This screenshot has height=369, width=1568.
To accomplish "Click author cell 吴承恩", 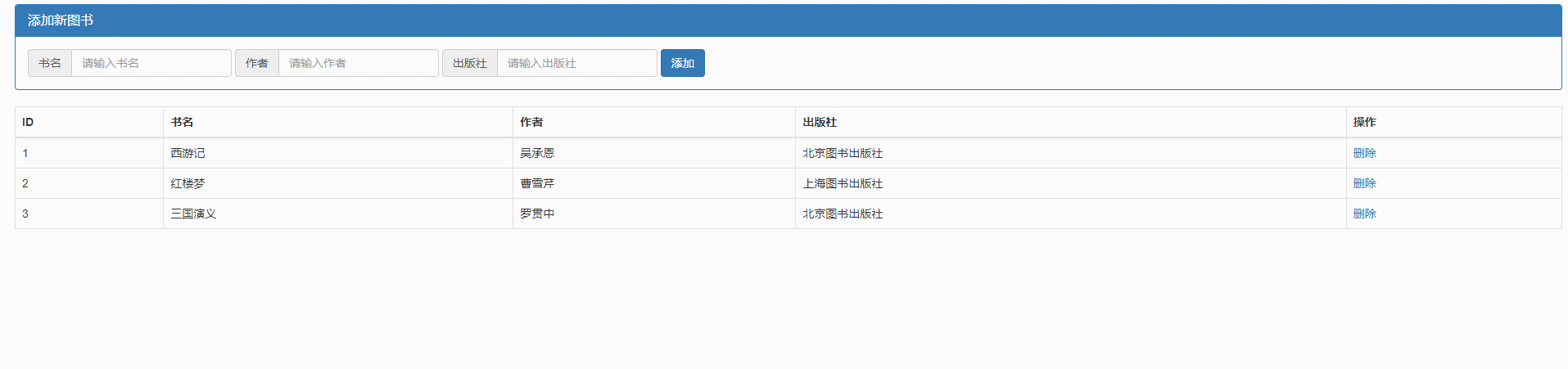I will (654, 153).
